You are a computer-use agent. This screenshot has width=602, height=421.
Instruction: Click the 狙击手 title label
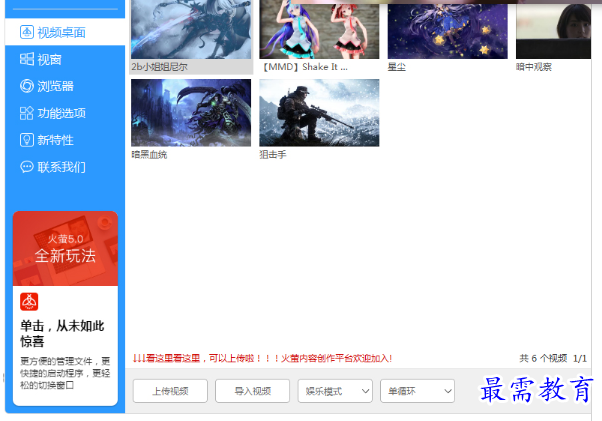tap(273, 155)
